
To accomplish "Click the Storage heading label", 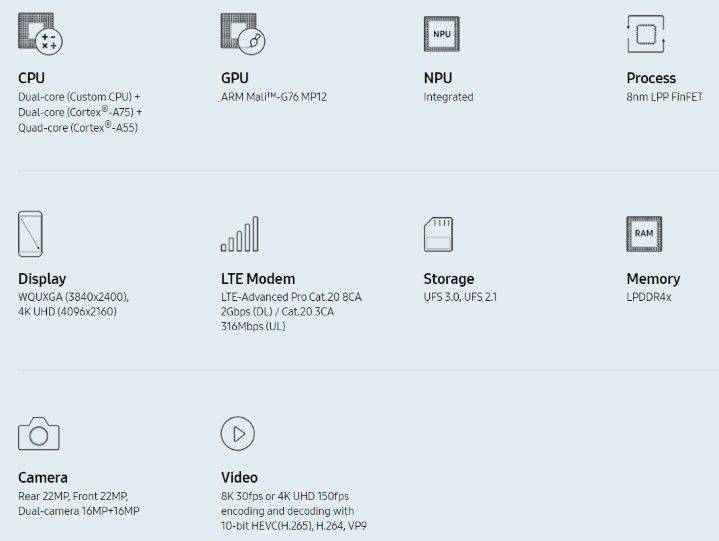I will (449, 279).
